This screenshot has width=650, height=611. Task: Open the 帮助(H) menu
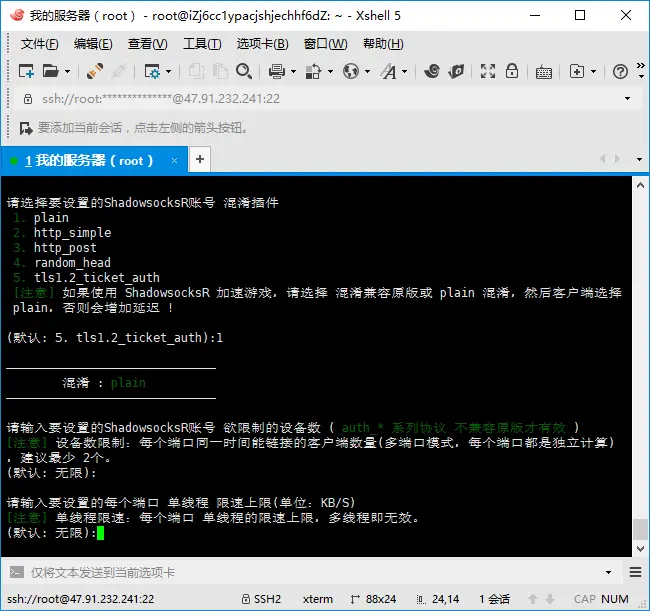click(x=383, y=44)
